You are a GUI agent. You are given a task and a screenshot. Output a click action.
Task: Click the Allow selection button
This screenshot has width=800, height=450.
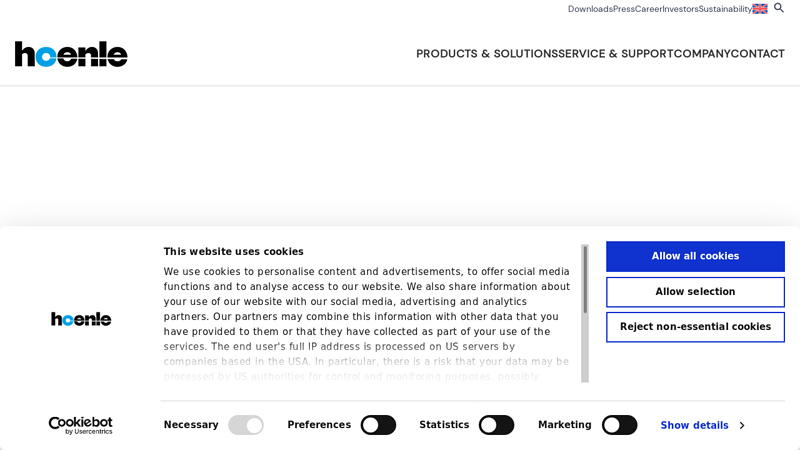coord(695,292)
